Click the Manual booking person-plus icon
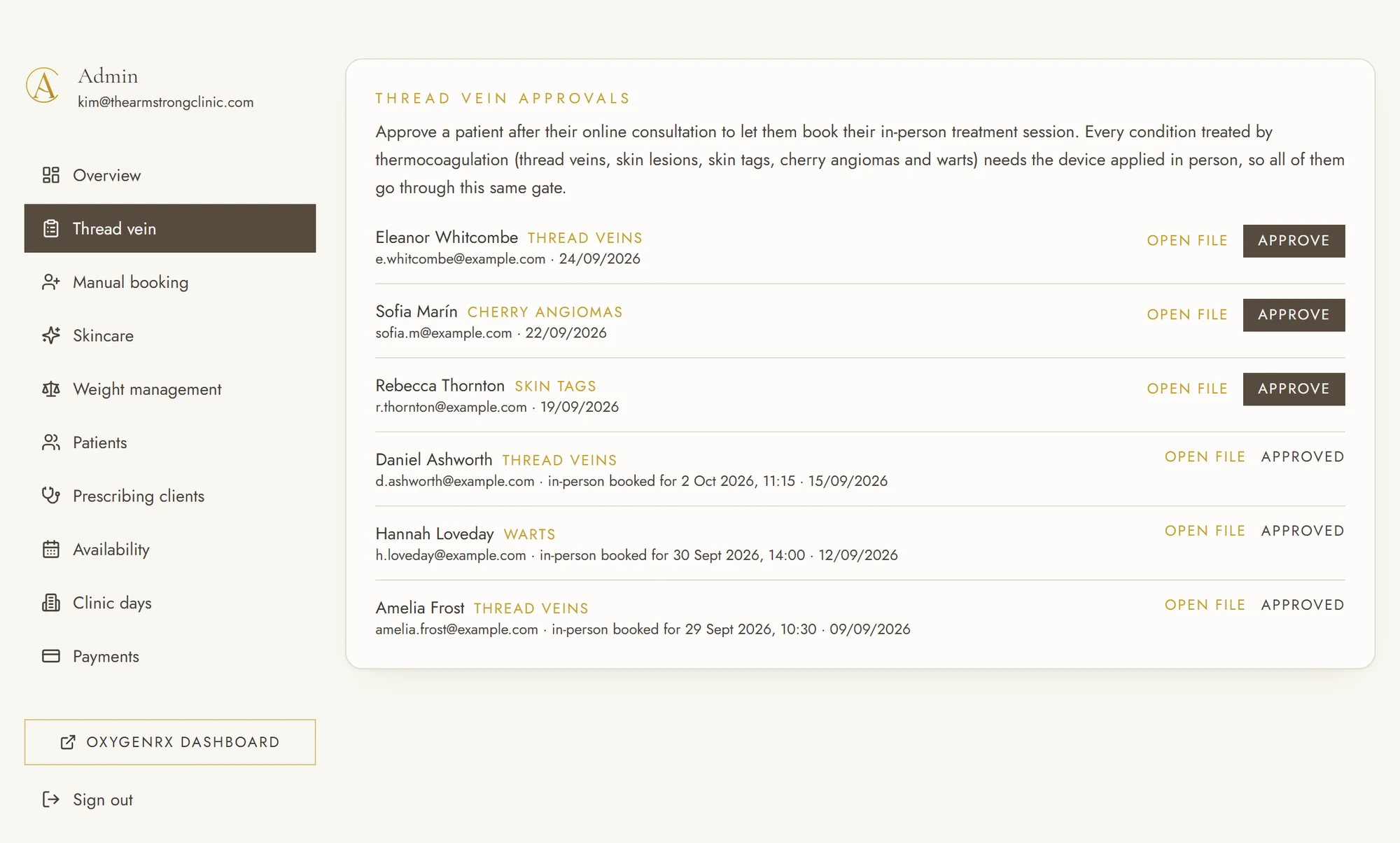1400x843 pixels. click(51, 282)
